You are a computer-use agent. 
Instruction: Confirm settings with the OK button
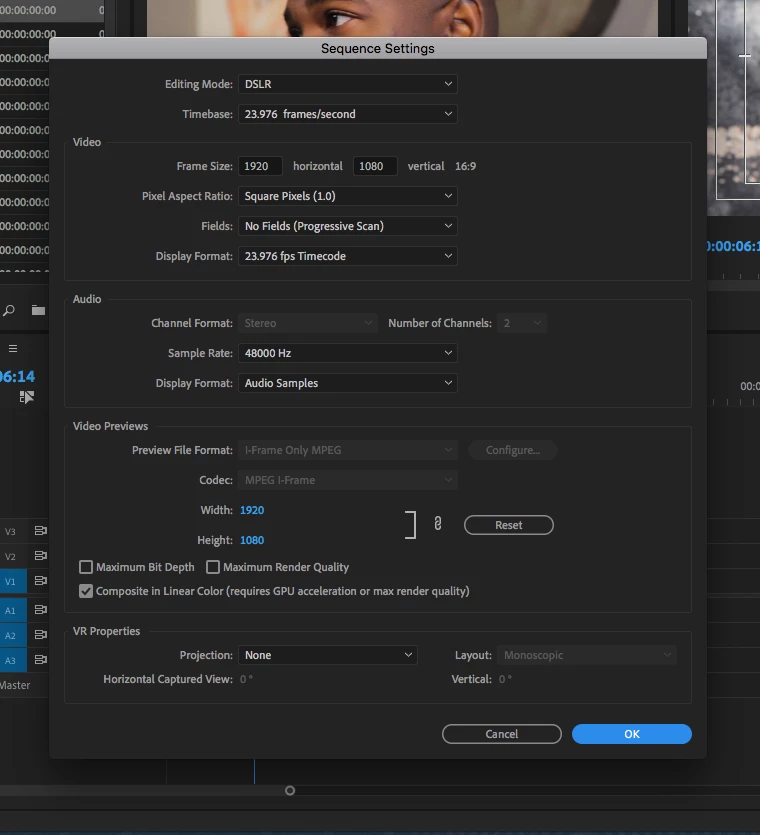[x=632, y=734]
